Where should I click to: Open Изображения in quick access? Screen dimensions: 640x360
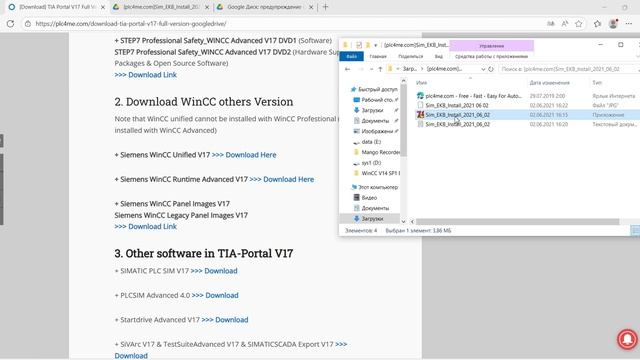(x=376, y=131)
